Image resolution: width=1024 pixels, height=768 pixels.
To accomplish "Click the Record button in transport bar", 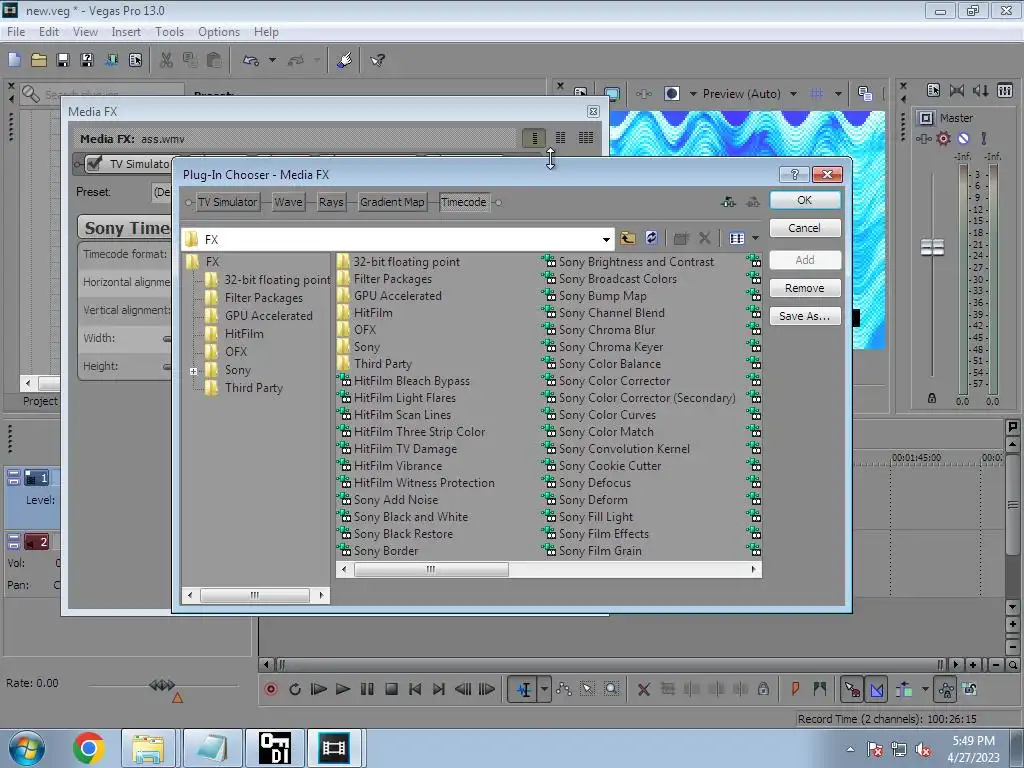I will tap(270, 689).
